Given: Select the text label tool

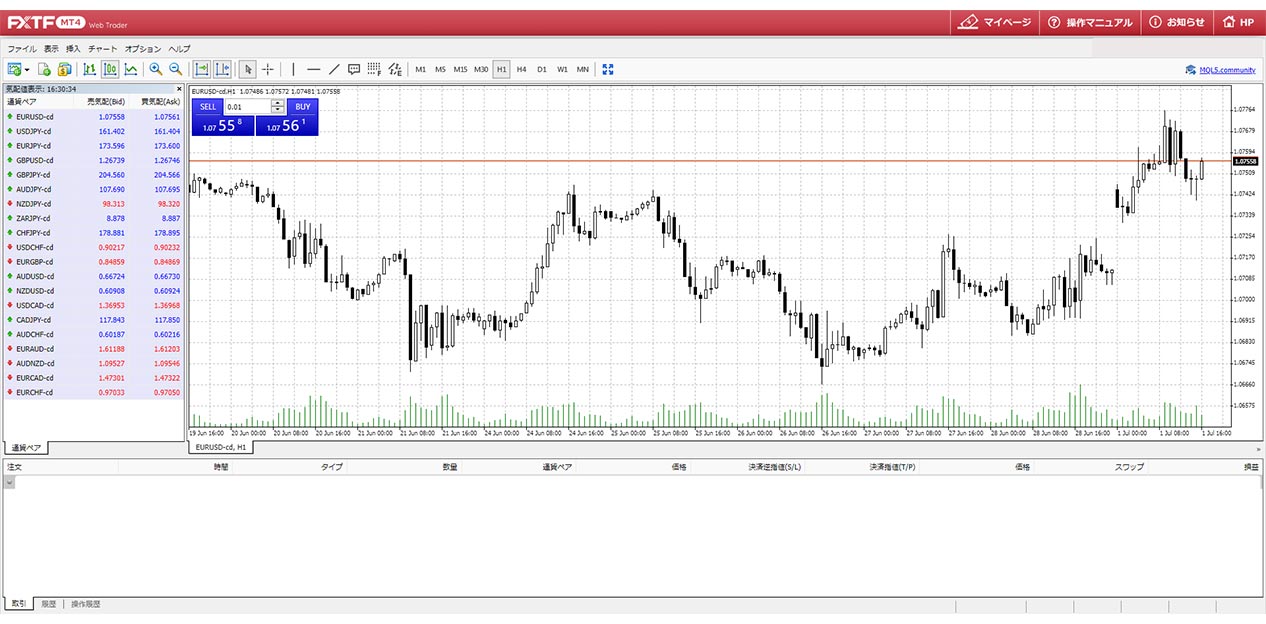Looking at the screenshot, I should [x=354, y=69].
